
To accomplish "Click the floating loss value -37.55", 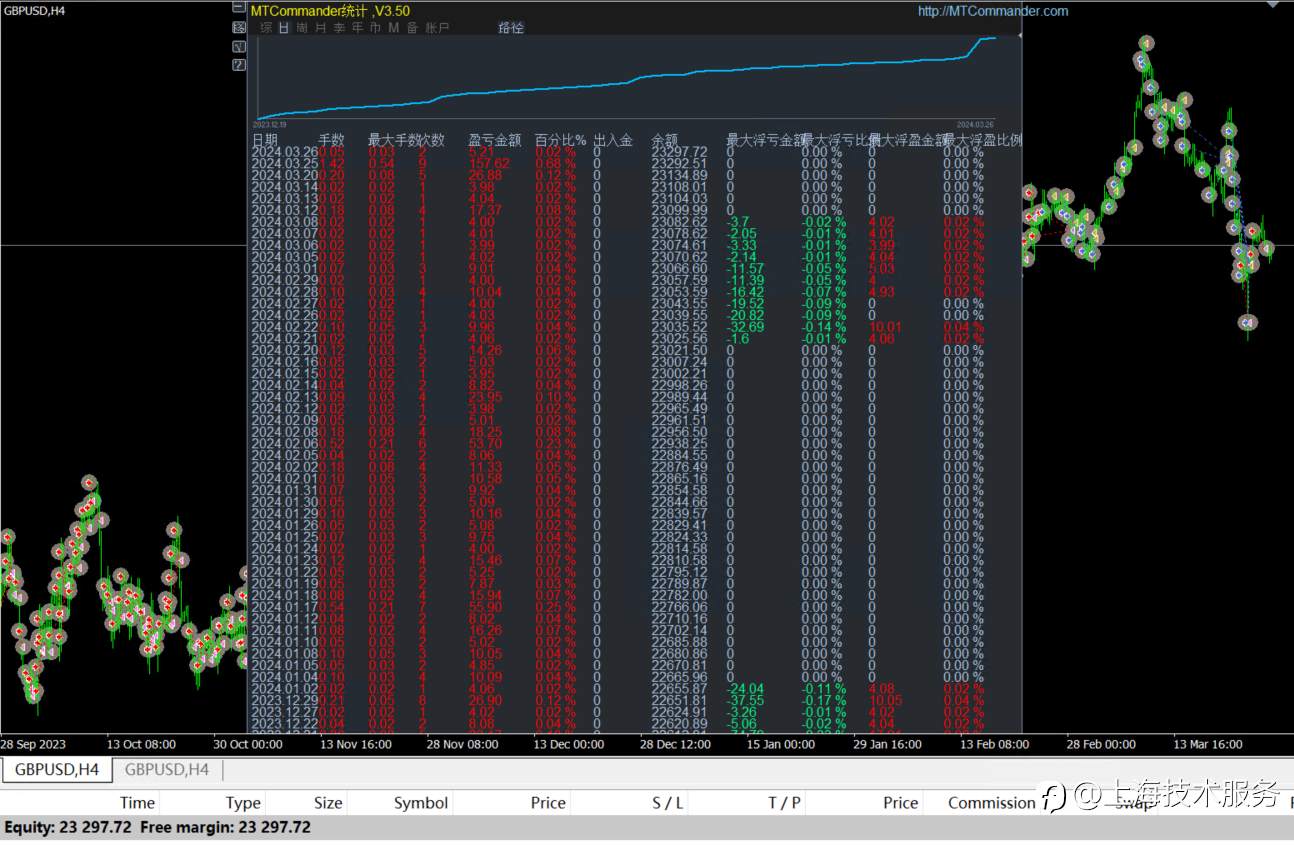I will (x=745, y=700).
